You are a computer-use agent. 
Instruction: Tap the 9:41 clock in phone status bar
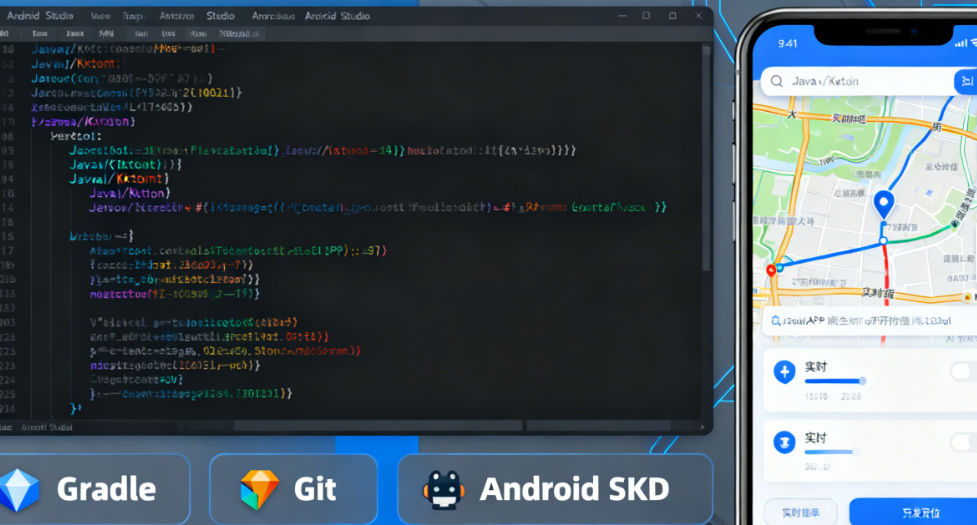(x=788, y=44)
